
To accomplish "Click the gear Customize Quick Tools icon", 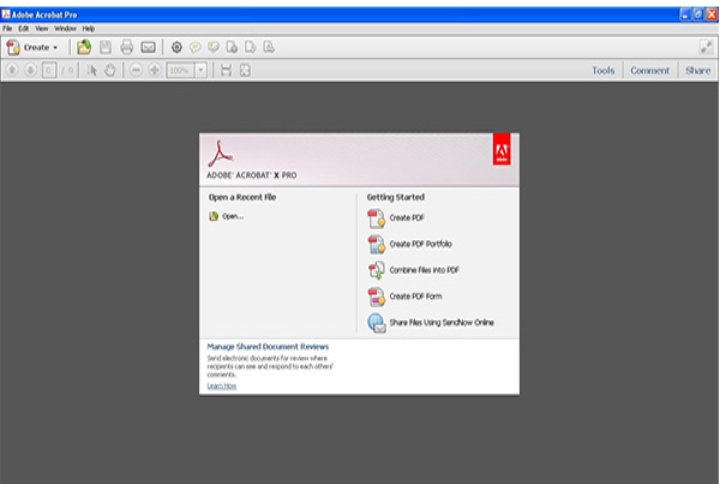I will (x=177, y=47).
